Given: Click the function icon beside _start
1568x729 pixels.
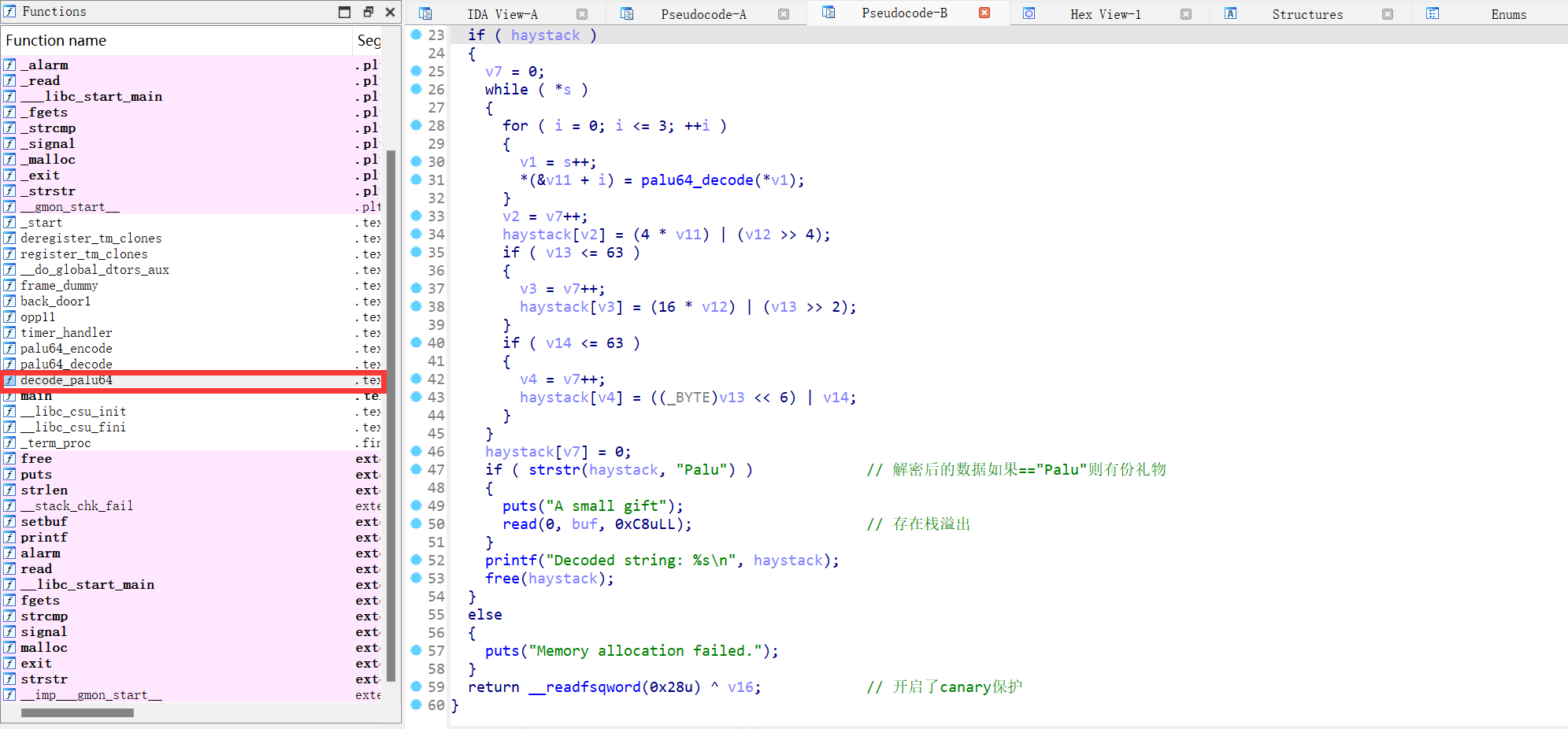Looking at the screenshot, I should (x=10, y=222).
